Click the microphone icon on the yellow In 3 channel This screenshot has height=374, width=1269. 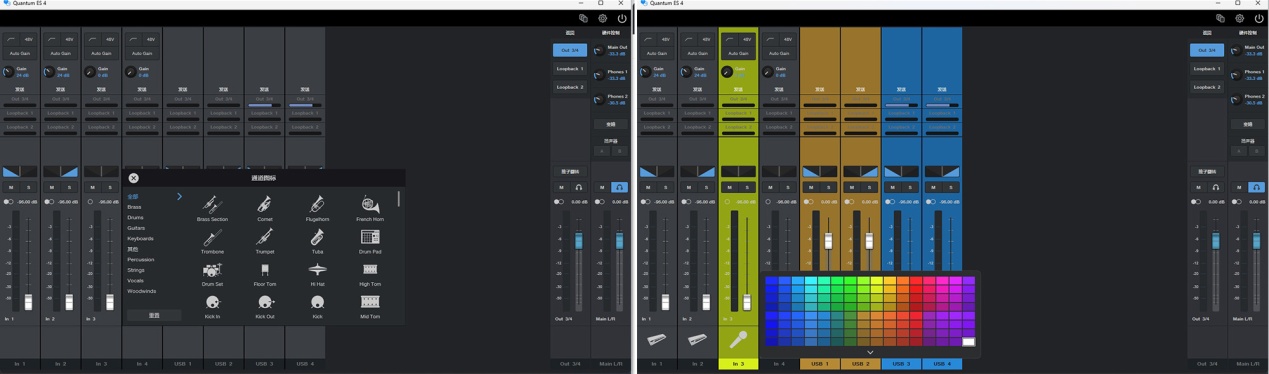pyautogui.click(x=738, y=339)
